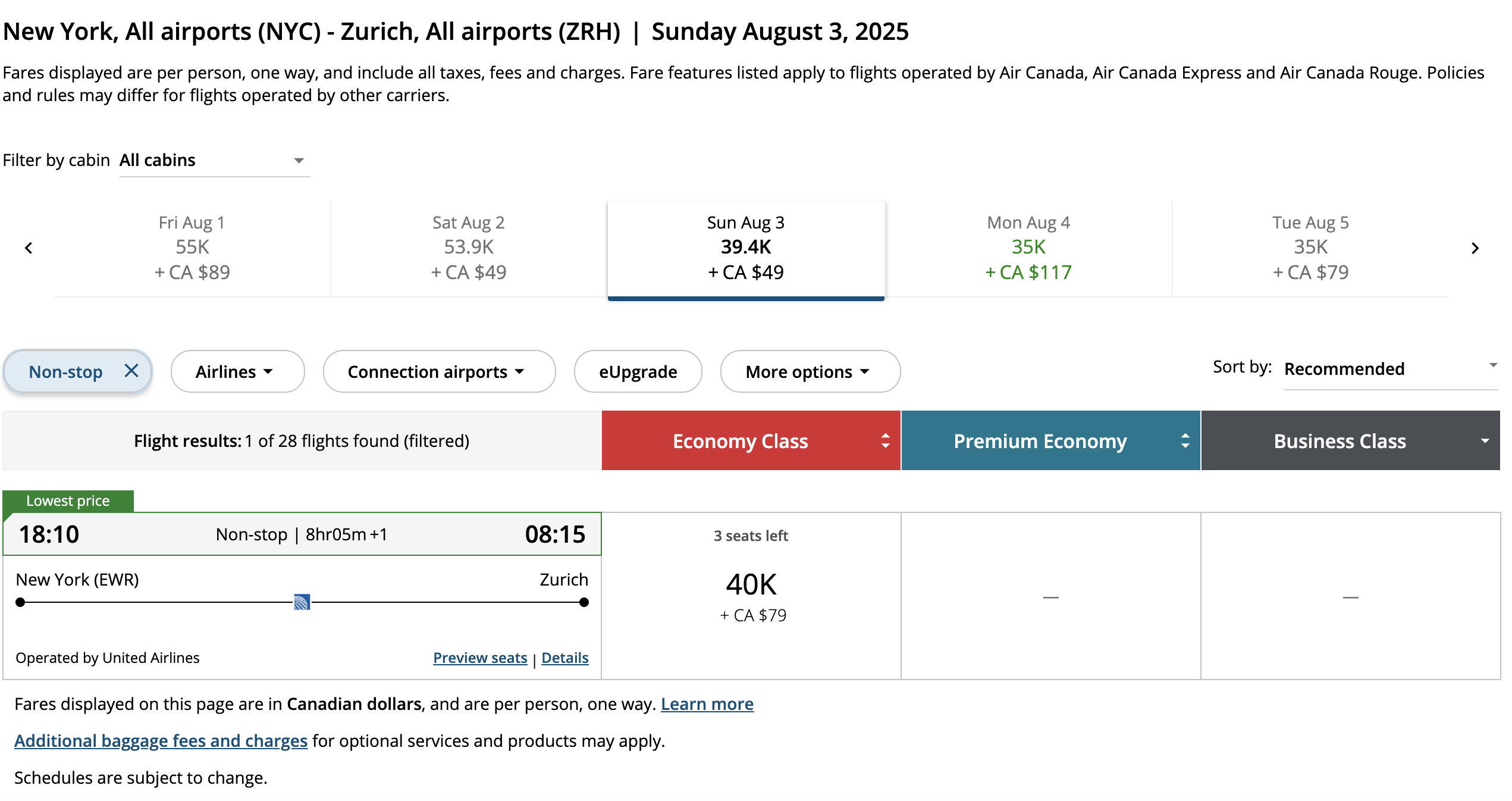The height and width of the screenshot is (801, 1512).
Task: Open the Filter by cabin dropdown
Action: click(x=215, y=160)
